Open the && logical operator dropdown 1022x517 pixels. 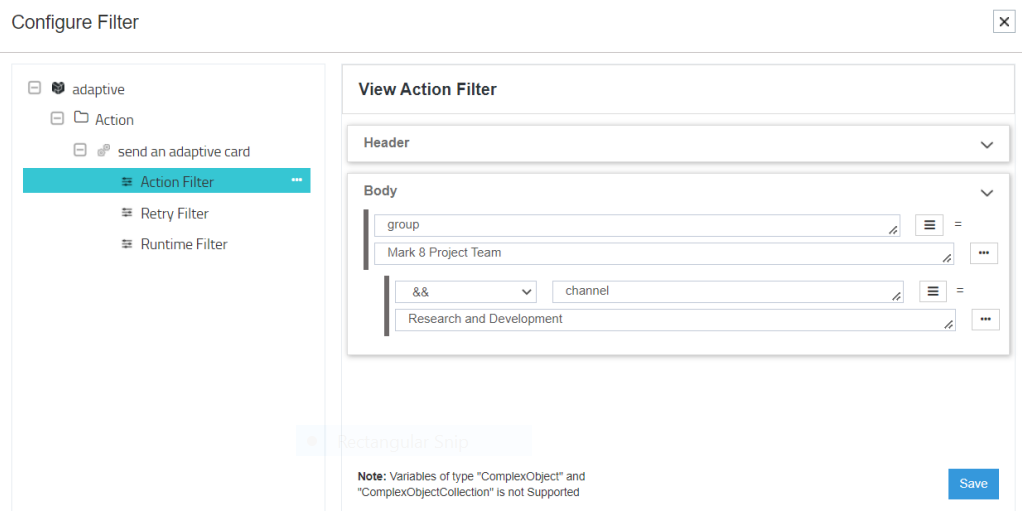(x=466, y=291)
